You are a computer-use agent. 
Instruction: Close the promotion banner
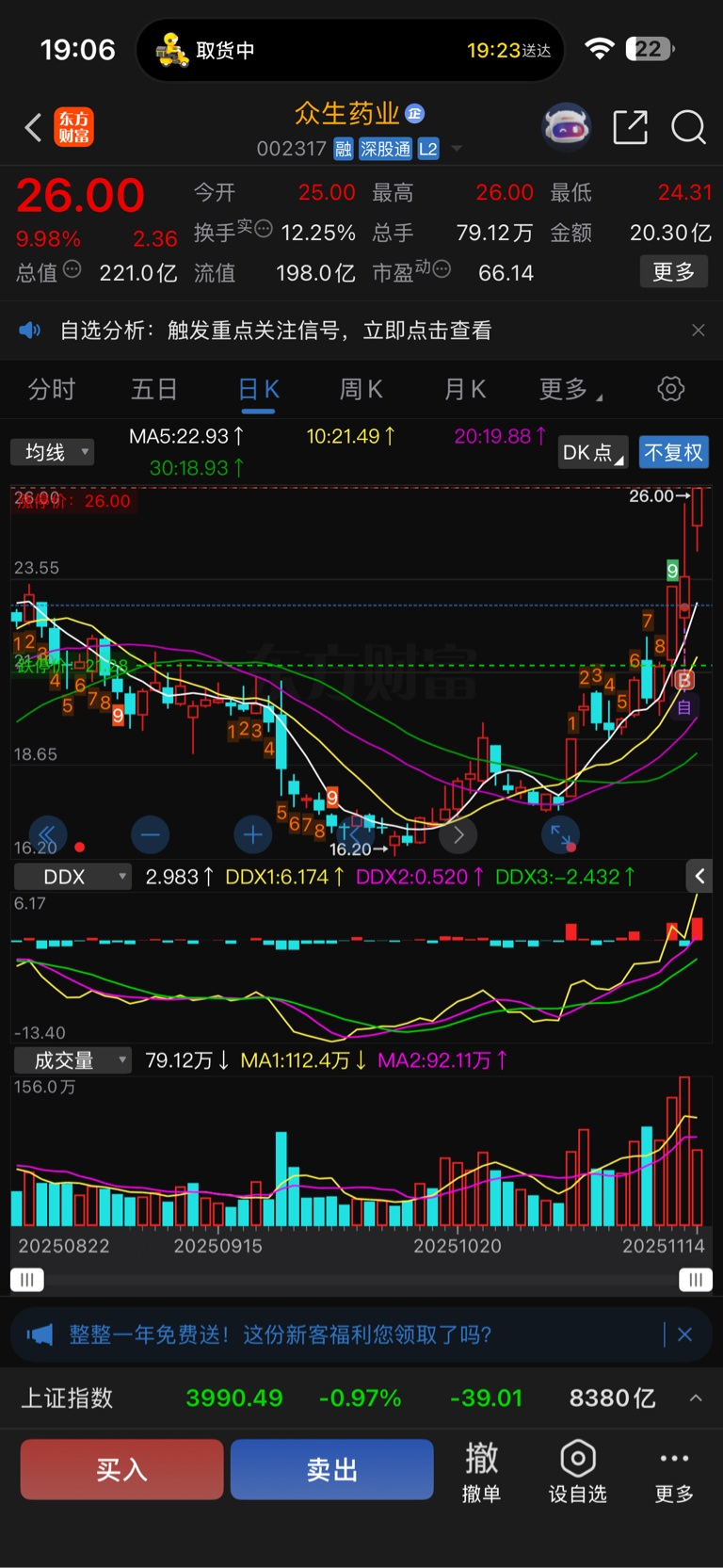pos(685,1334)
